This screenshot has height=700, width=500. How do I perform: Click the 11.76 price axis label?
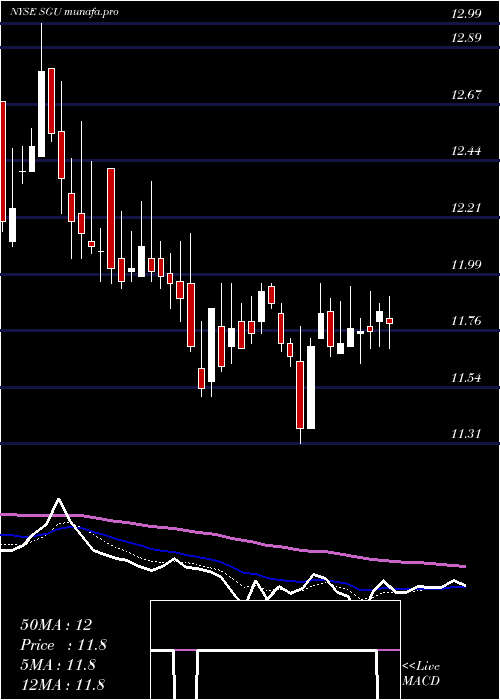(466, 321)
